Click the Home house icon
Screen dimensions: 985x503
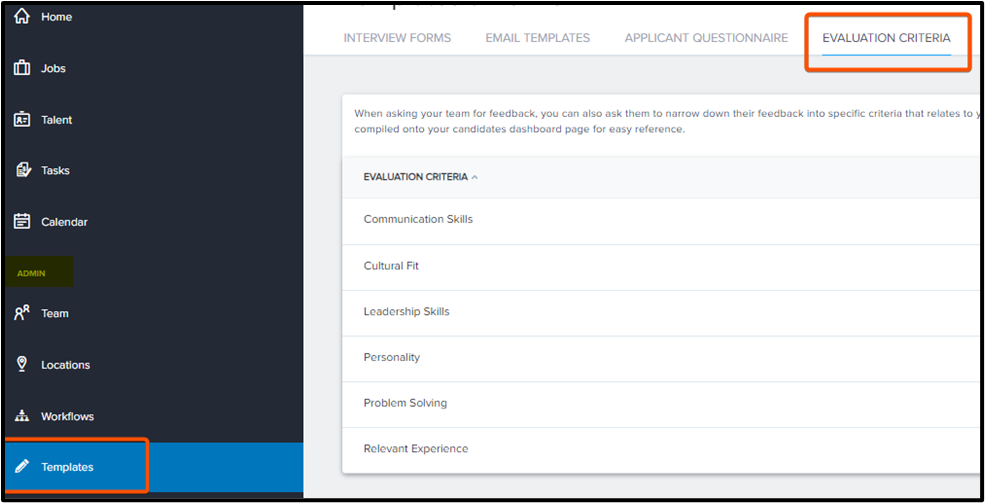click(22, 17)
